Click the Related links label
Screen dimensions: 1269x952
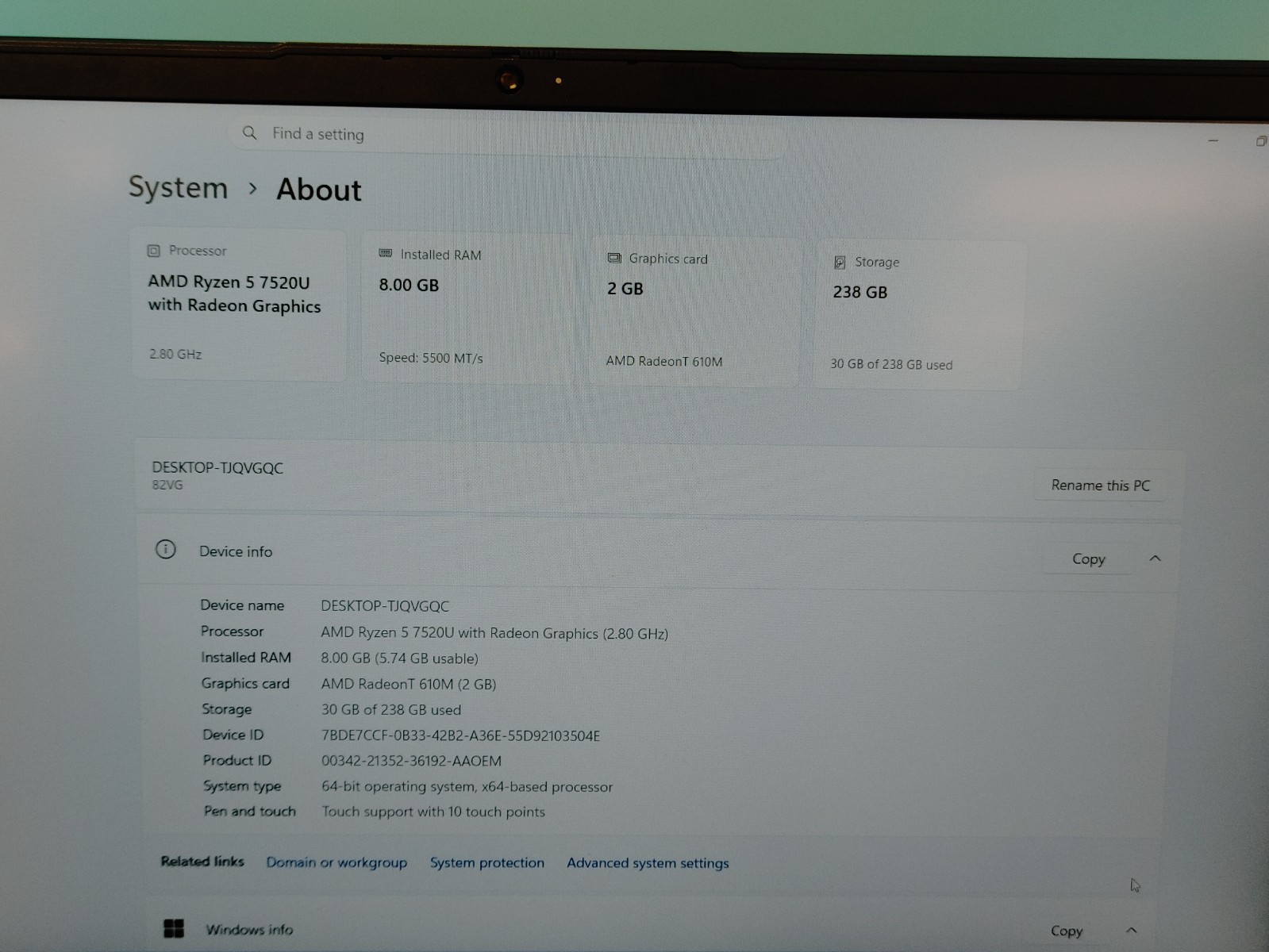[x=202, y=861]
